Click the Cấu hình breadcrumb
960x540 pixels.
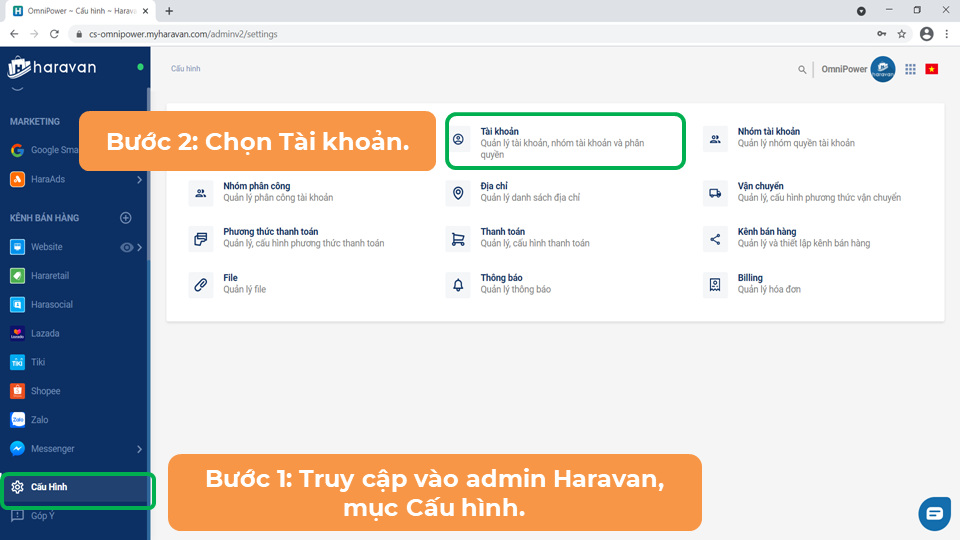point(186,69)
